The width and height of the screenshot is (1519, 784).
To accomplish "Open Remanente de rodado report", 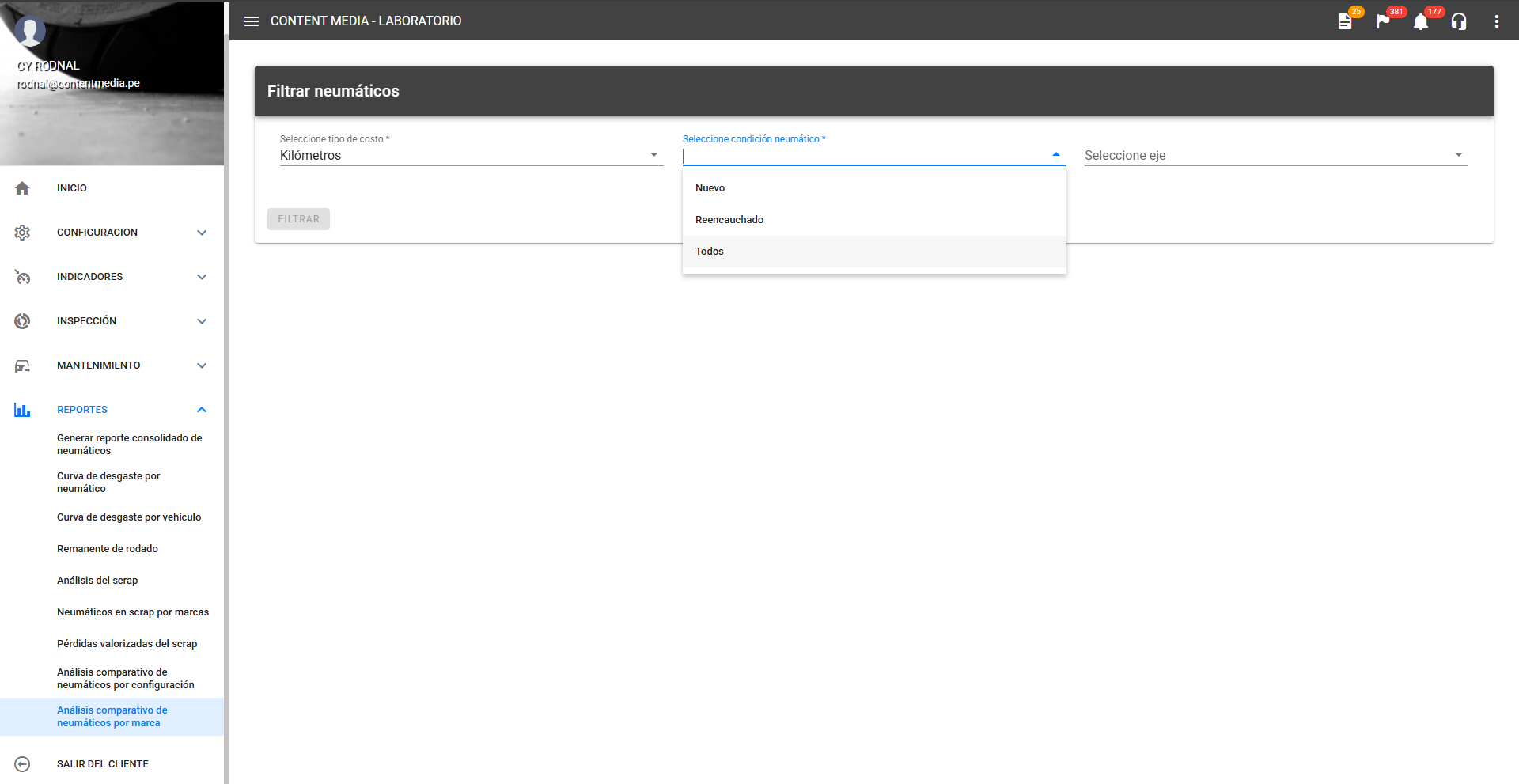I will click(108, 549).
